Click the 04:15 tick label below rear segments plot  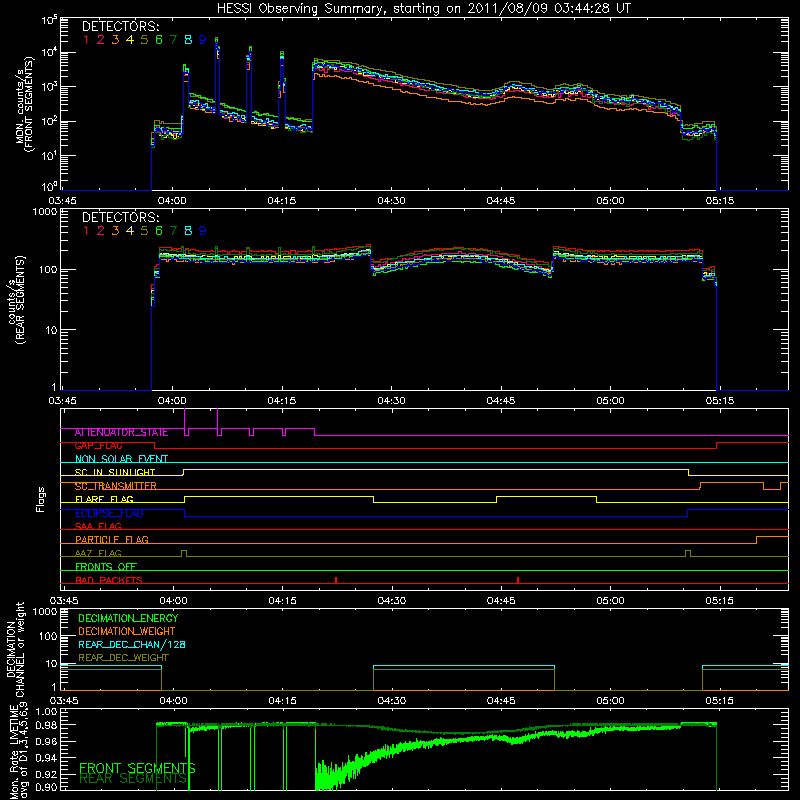282,401
